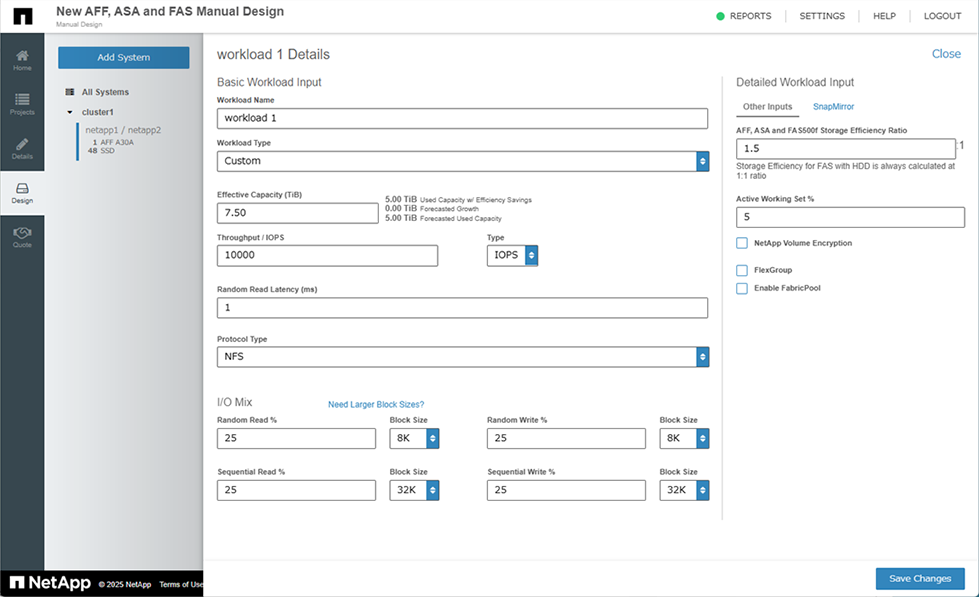Click the NetApp logo in top-left corner
Image resolution: width=979 pixels, height=597 pixels.
tap(22, 16)
